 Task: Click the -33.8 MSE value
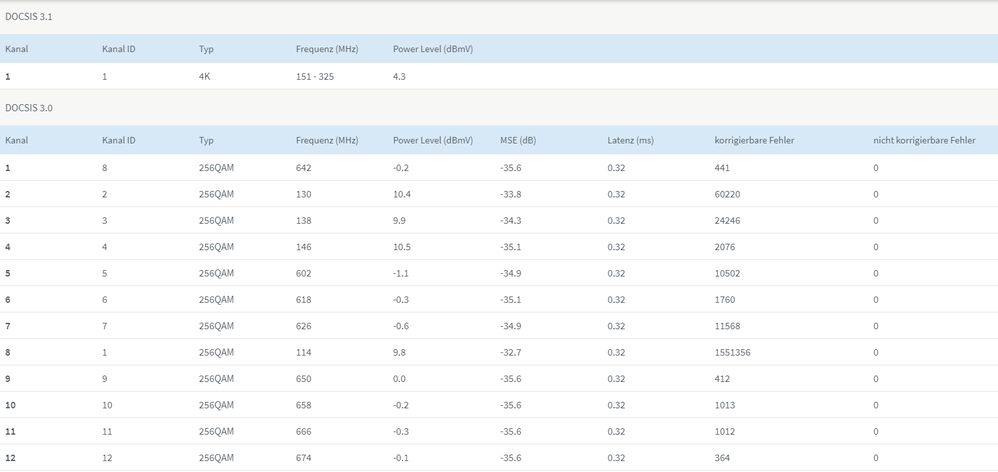click(510, 194)
